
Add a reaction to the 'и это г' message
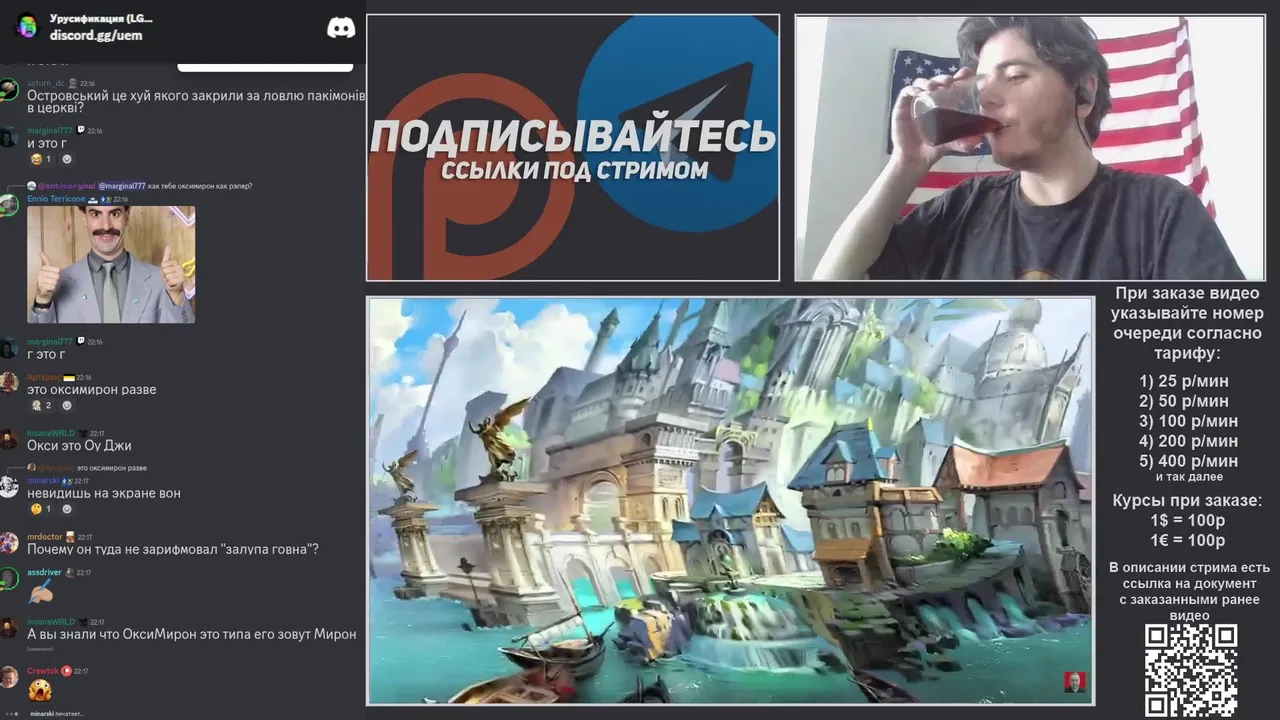(67, 159)
